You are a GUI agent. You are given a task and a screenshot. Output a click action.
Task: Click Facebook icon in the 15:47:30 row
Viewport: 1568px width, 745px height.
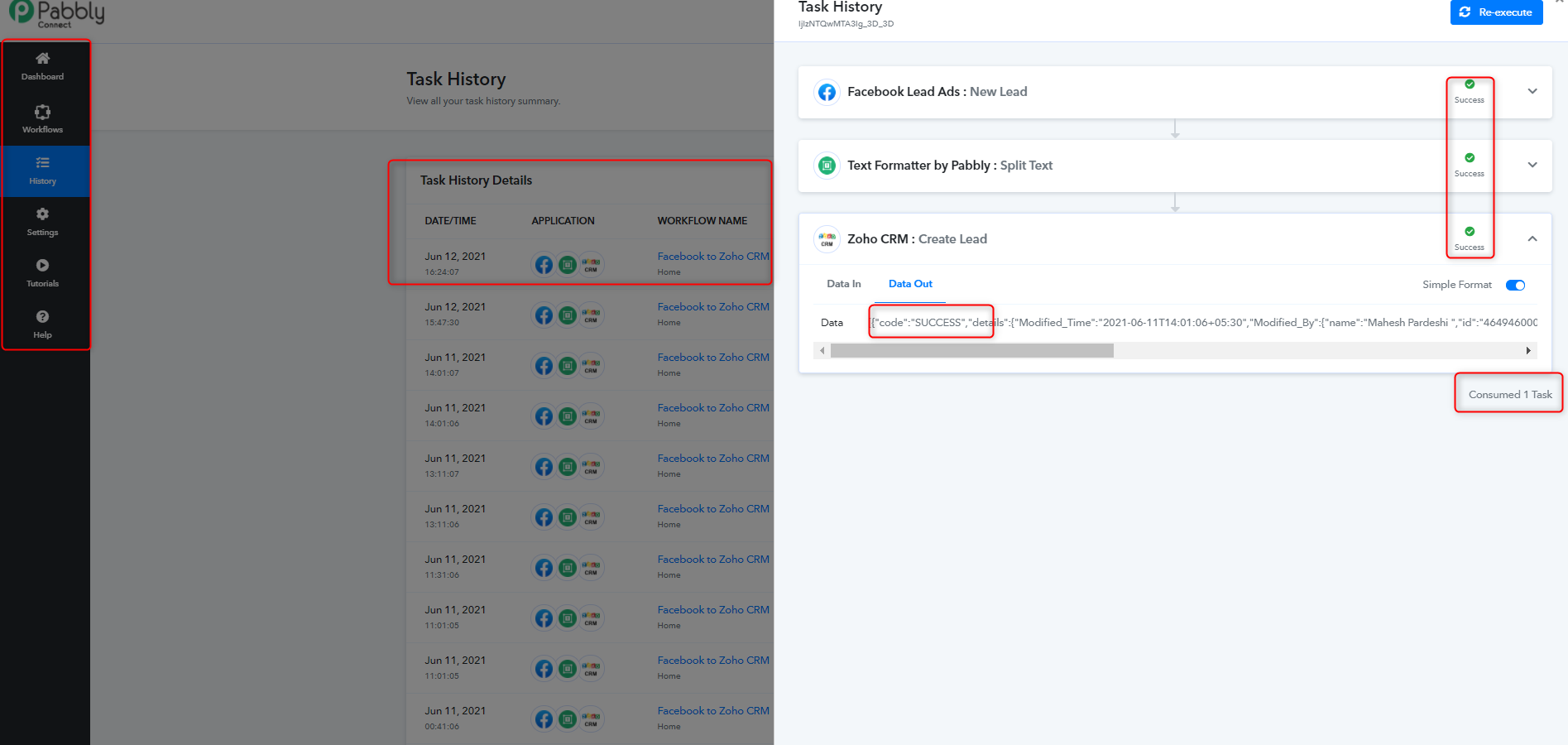click(544, 315)
